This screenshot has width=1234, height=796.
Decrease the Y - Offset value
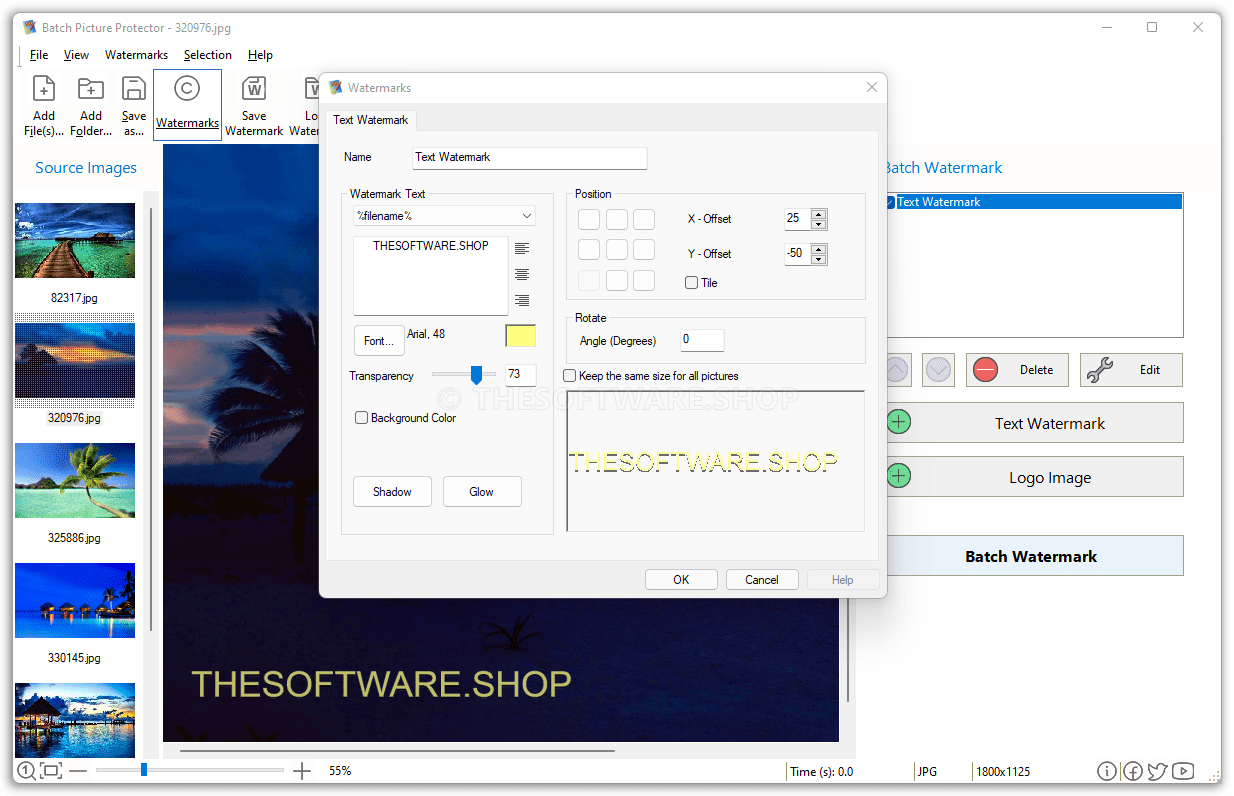coord(819,259)
